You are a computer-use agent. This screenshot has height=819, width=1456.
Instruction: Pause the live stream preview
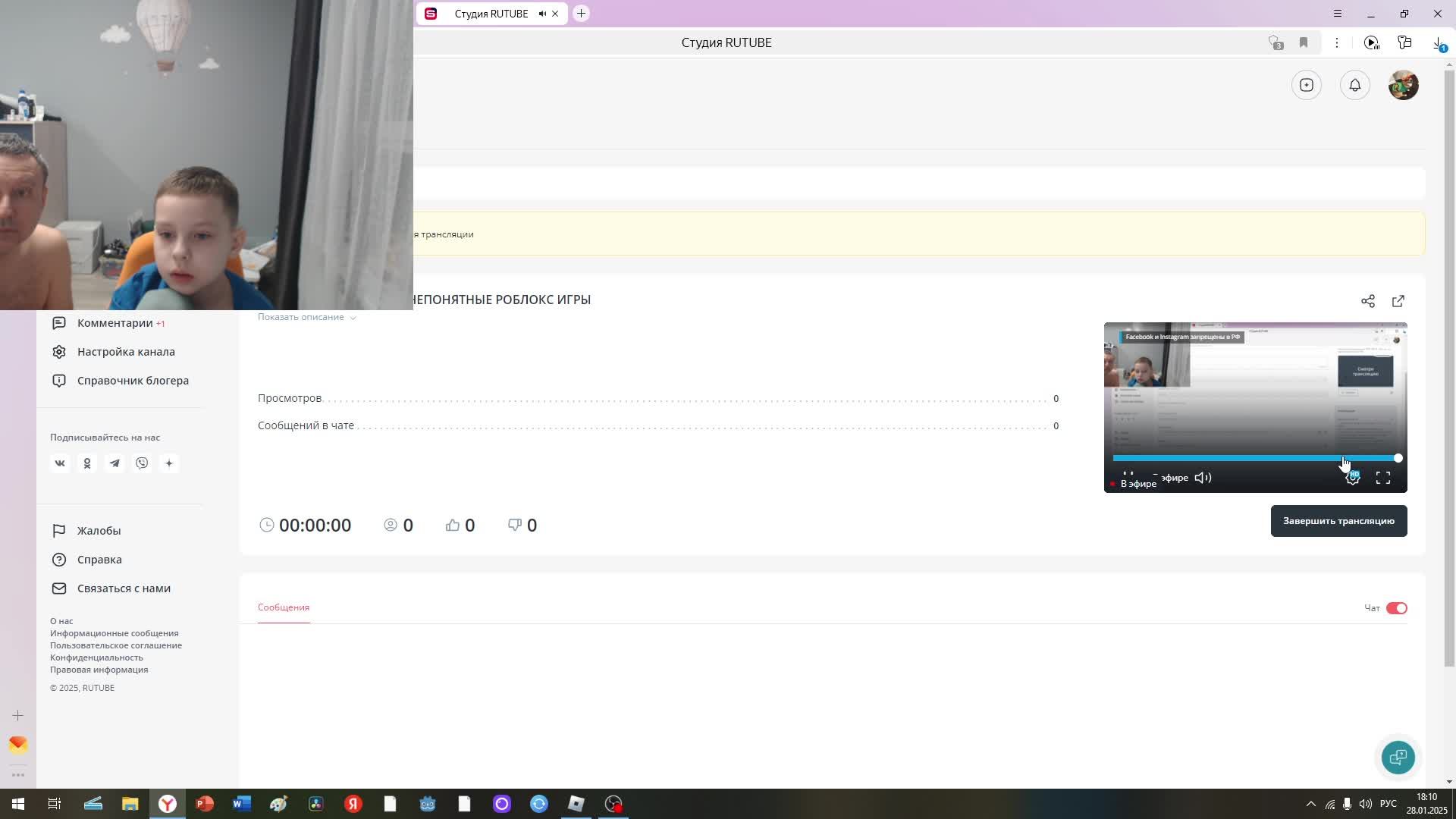1128,475
